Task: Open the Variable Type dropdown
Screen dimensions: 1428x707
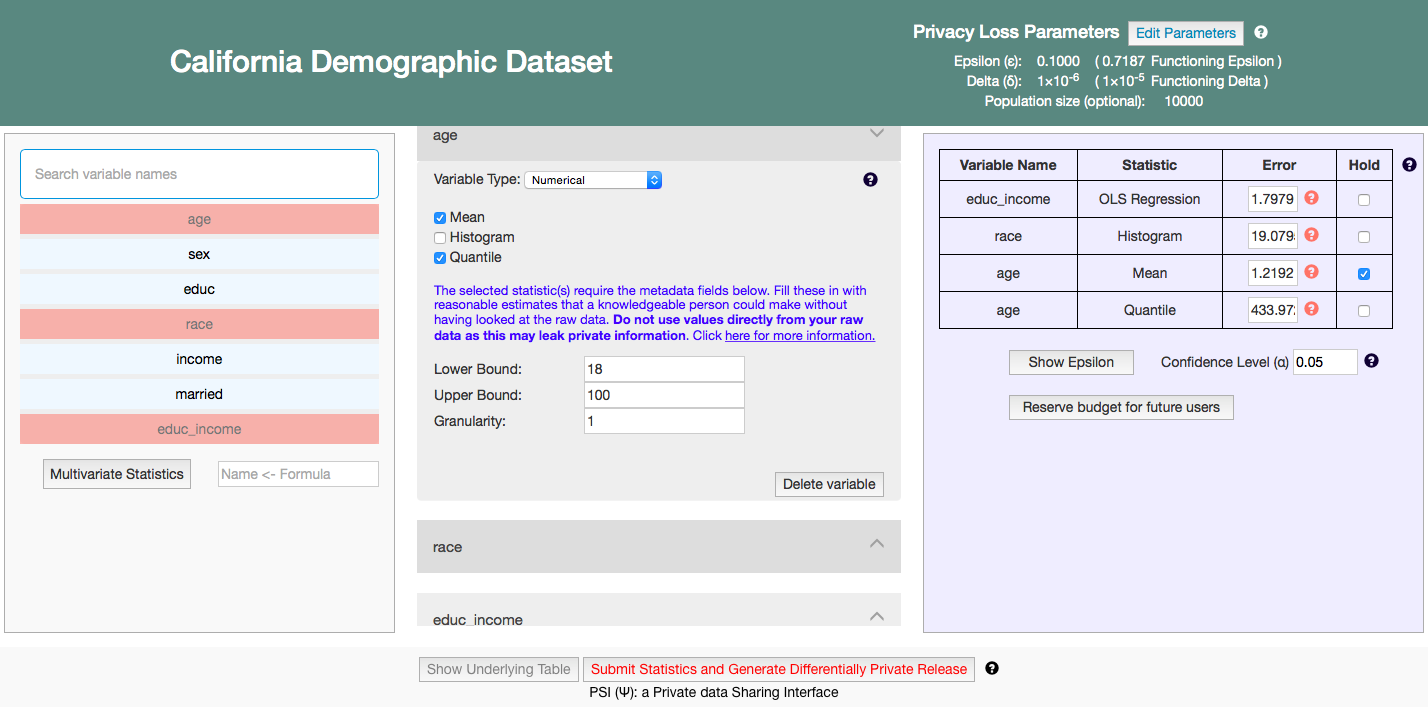Action: pyautogui.click(x=593, y=180)
